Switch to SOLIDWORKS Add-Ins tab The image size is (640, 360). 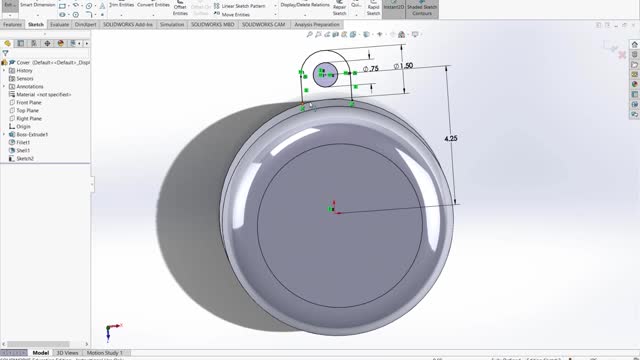(128, 24)
